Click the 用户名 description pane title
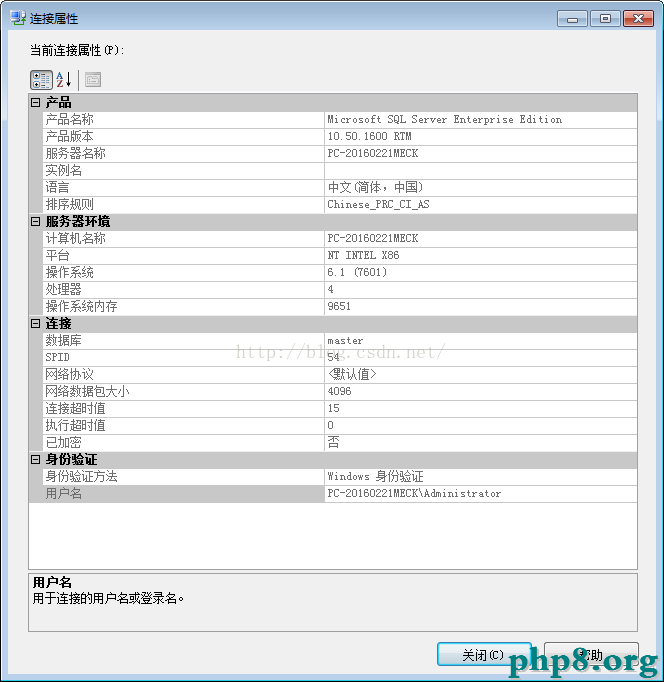The height and width of the screenshot is (682, 664). (52, 582)
